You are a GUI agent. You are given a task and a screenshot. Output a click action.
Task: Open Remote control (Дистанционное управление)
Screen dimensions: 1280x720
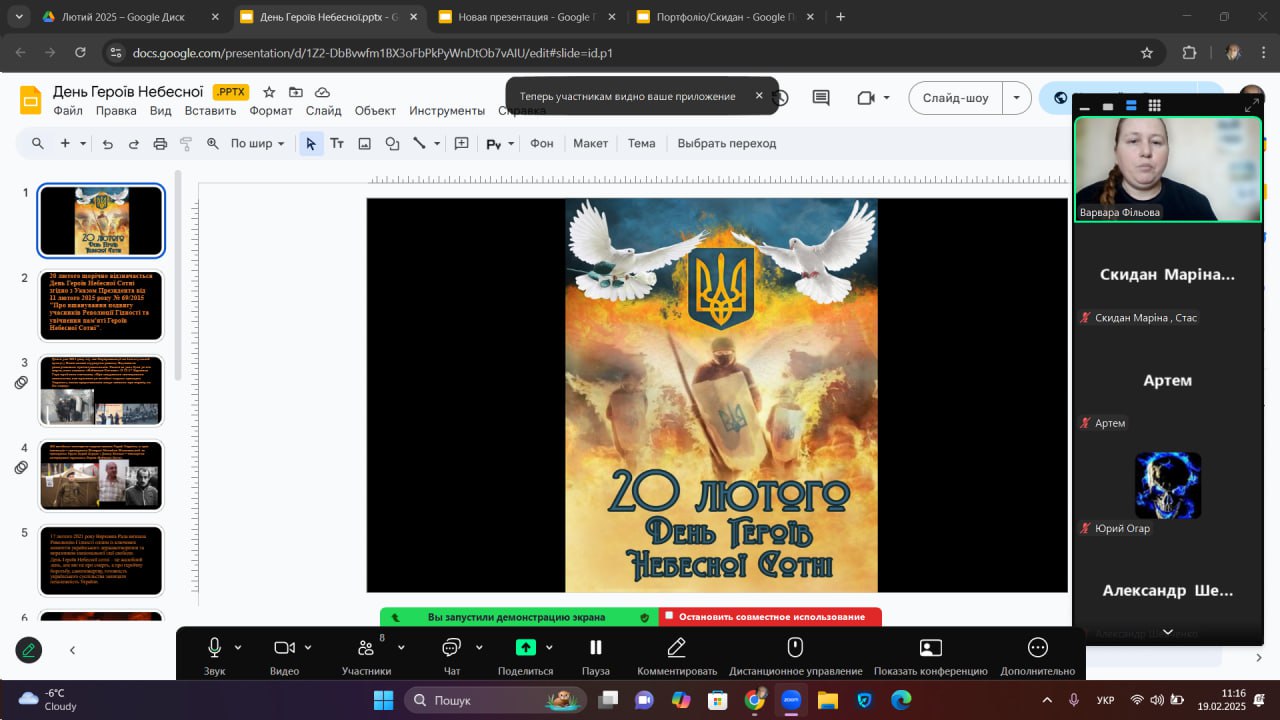[796, 655]
